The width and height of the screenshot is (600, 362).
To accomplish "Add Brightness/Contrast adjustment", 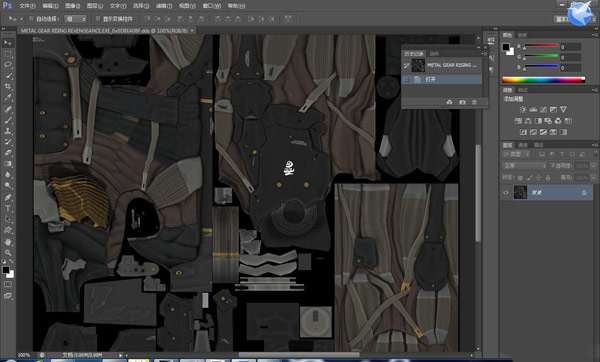I will [523, 109].
